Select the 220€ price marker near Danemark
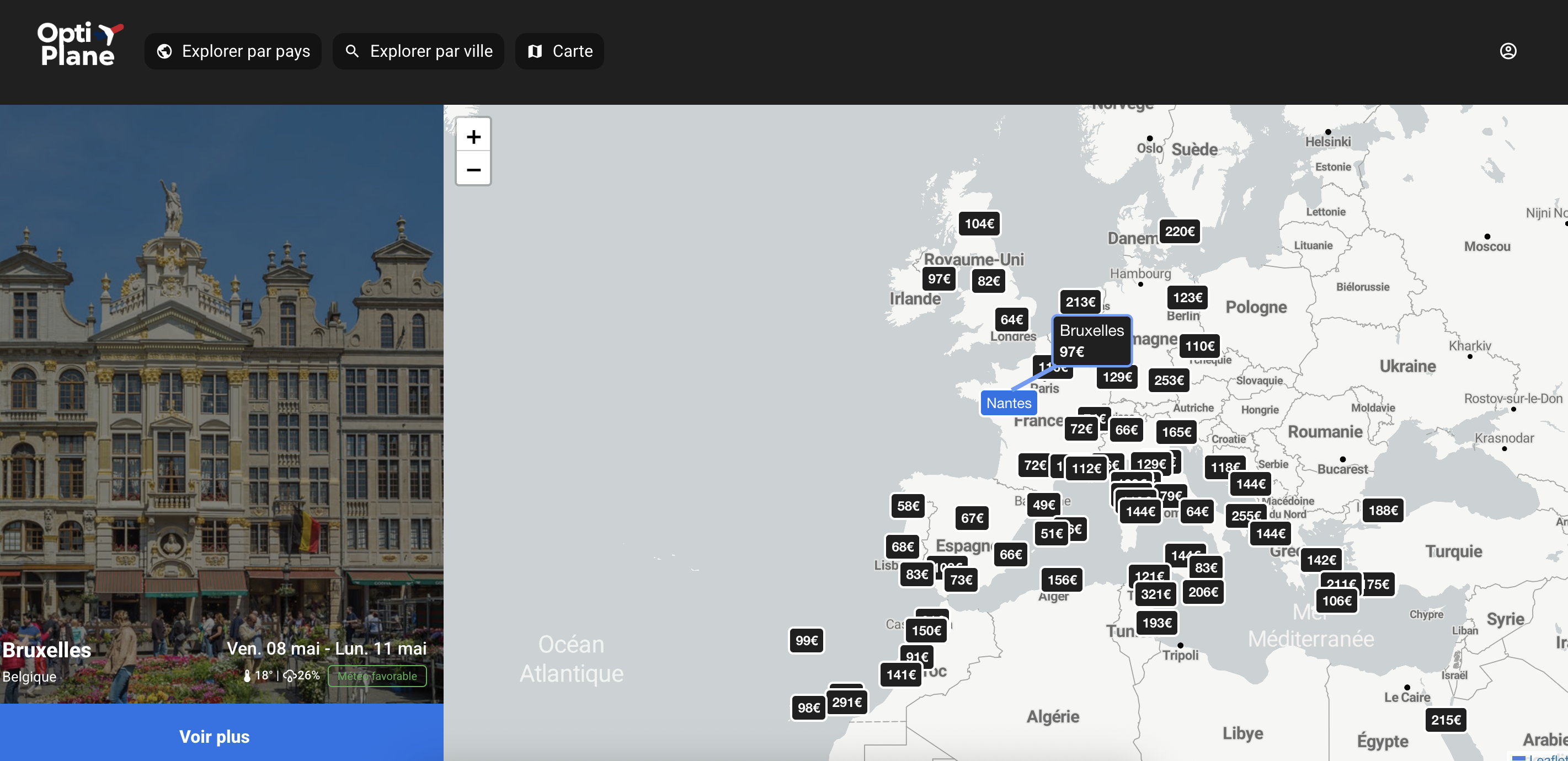Image resolution: width=1568 pixels, height=761 pixels. 1178,232
